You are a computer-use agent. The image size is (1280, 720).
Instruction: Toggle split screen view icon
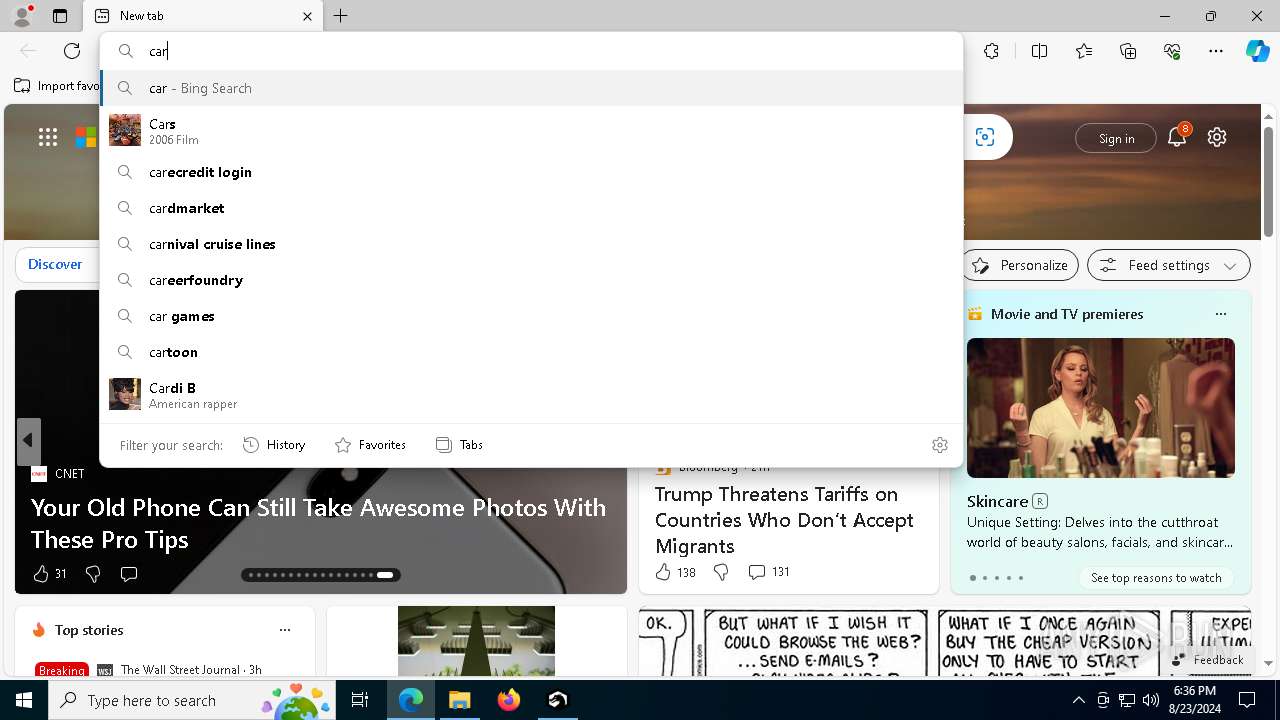[x=1039, y=51]
